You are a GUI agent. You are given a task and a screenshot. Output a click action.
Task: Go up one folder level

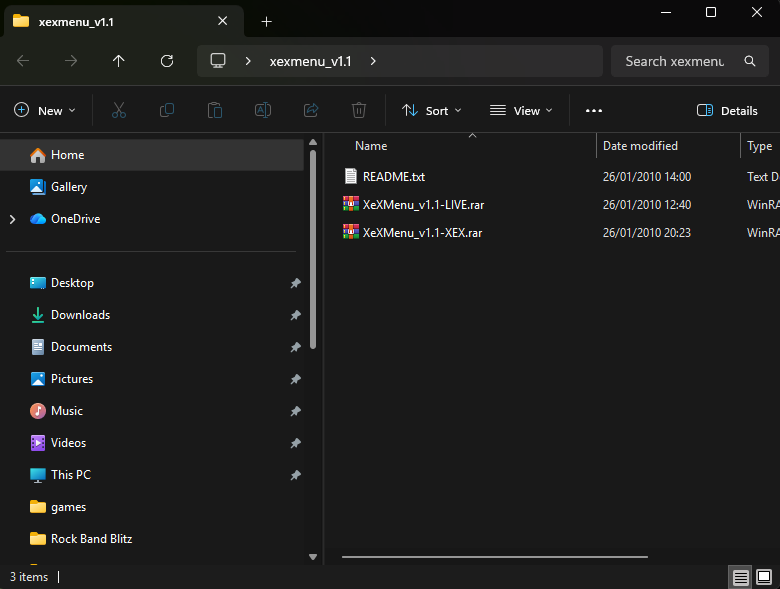coord(118,61)
